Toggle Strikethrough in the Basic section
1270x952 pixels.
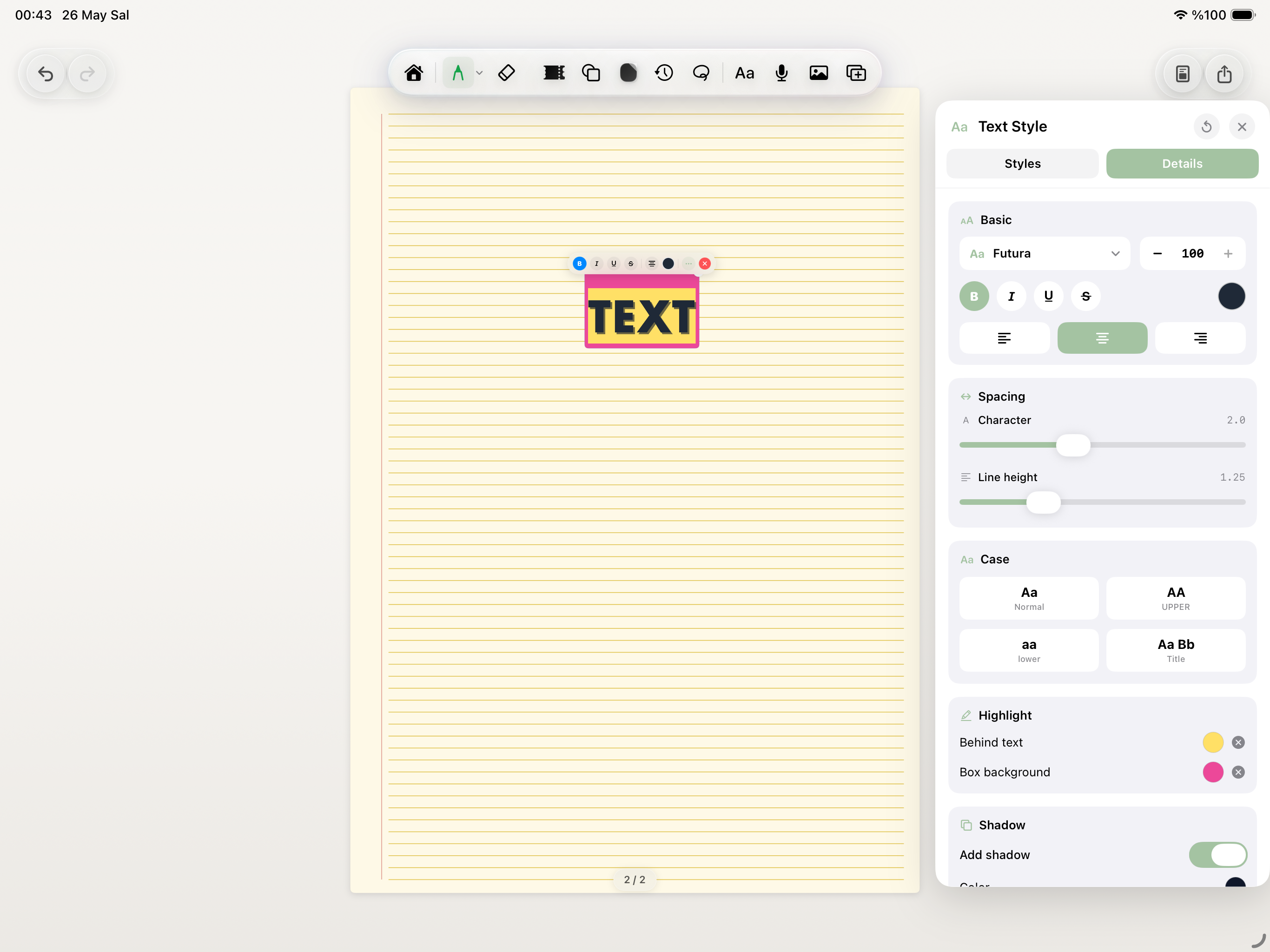tap(1086, 296)
